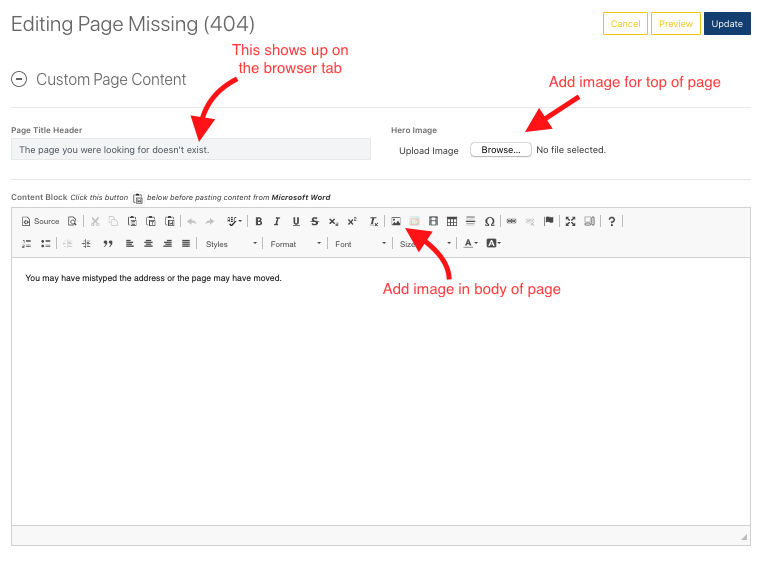The width and height of the screenshot is (759, 562).
Task: Insert an image in the body
Action: [x=396, y=221]
